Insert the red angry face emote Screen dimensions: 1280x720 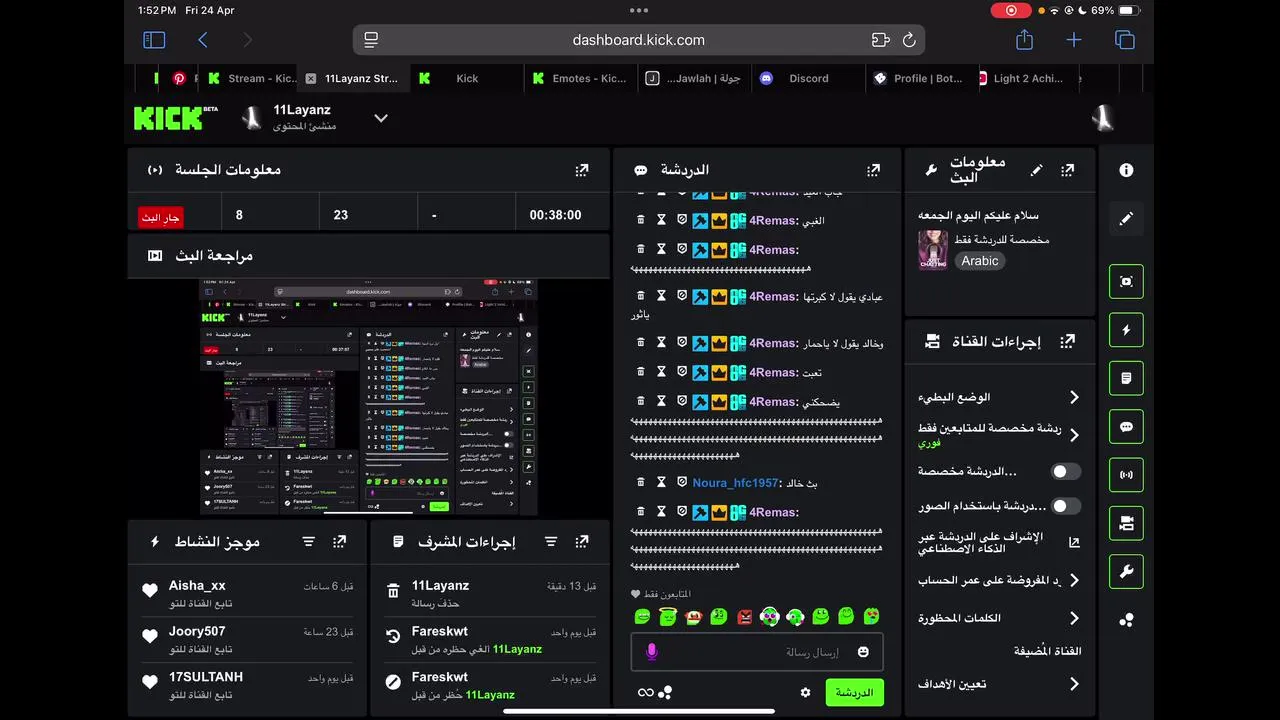[x=744, y=617]
